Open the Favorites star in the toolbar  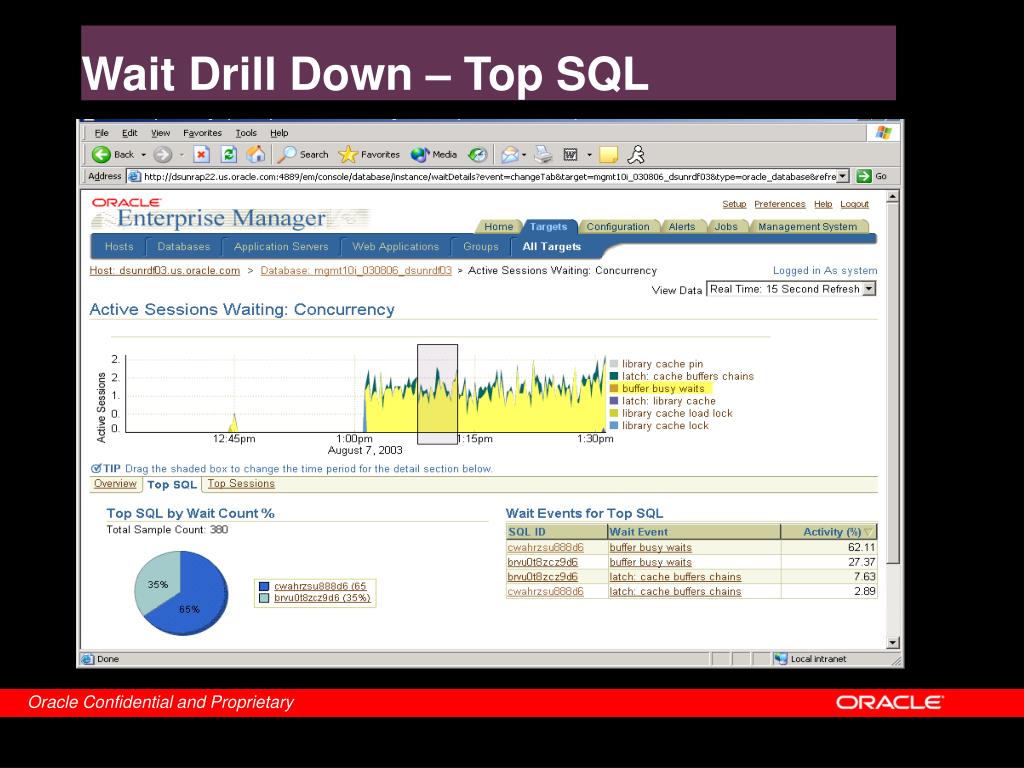point(369,155)
